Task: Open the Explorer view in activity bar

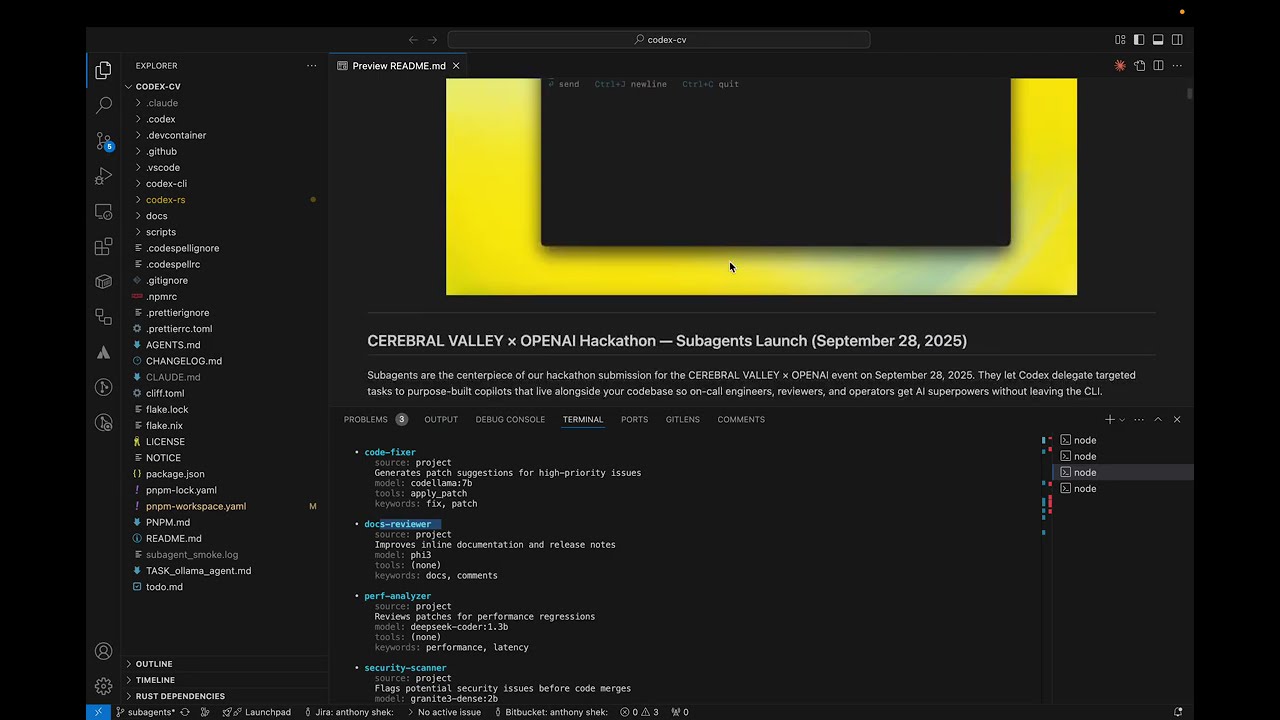Action: tap(103, 70)
